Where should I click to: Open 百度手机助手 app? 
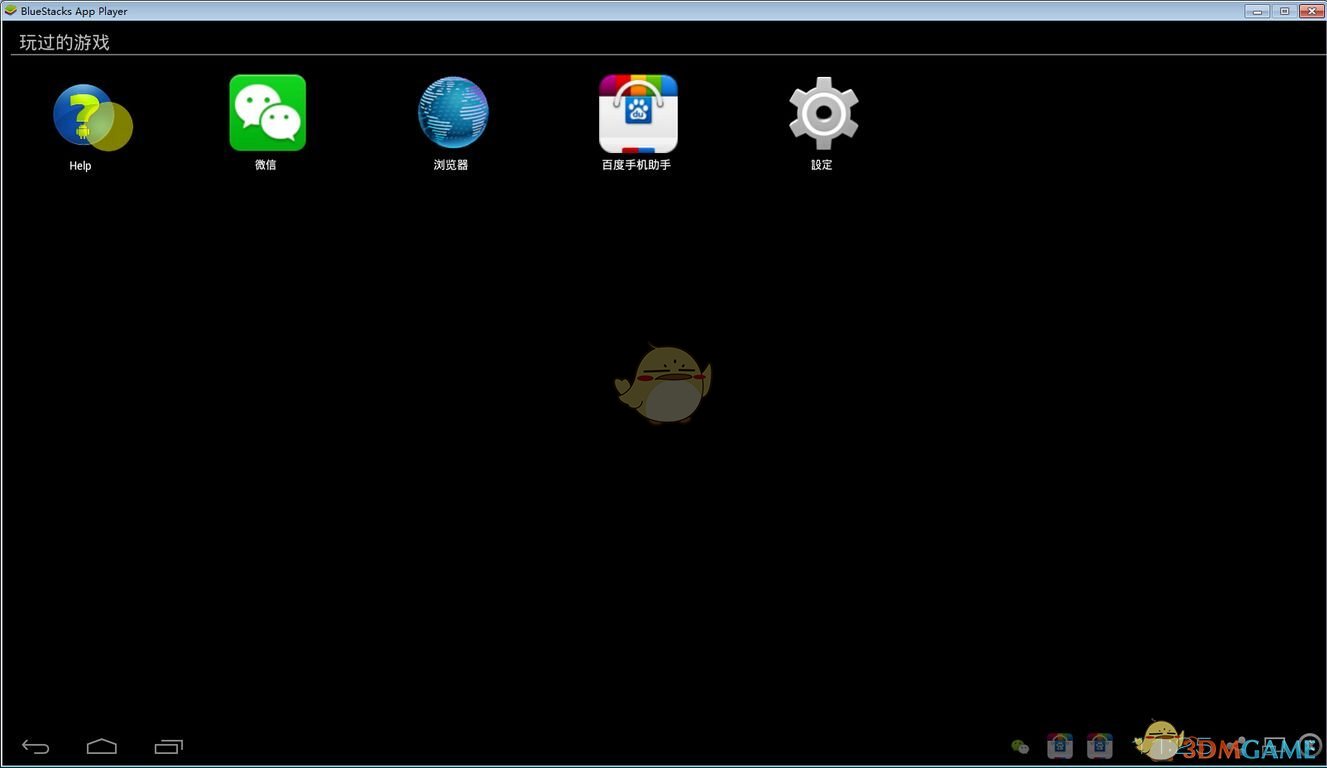pos(638,113)
